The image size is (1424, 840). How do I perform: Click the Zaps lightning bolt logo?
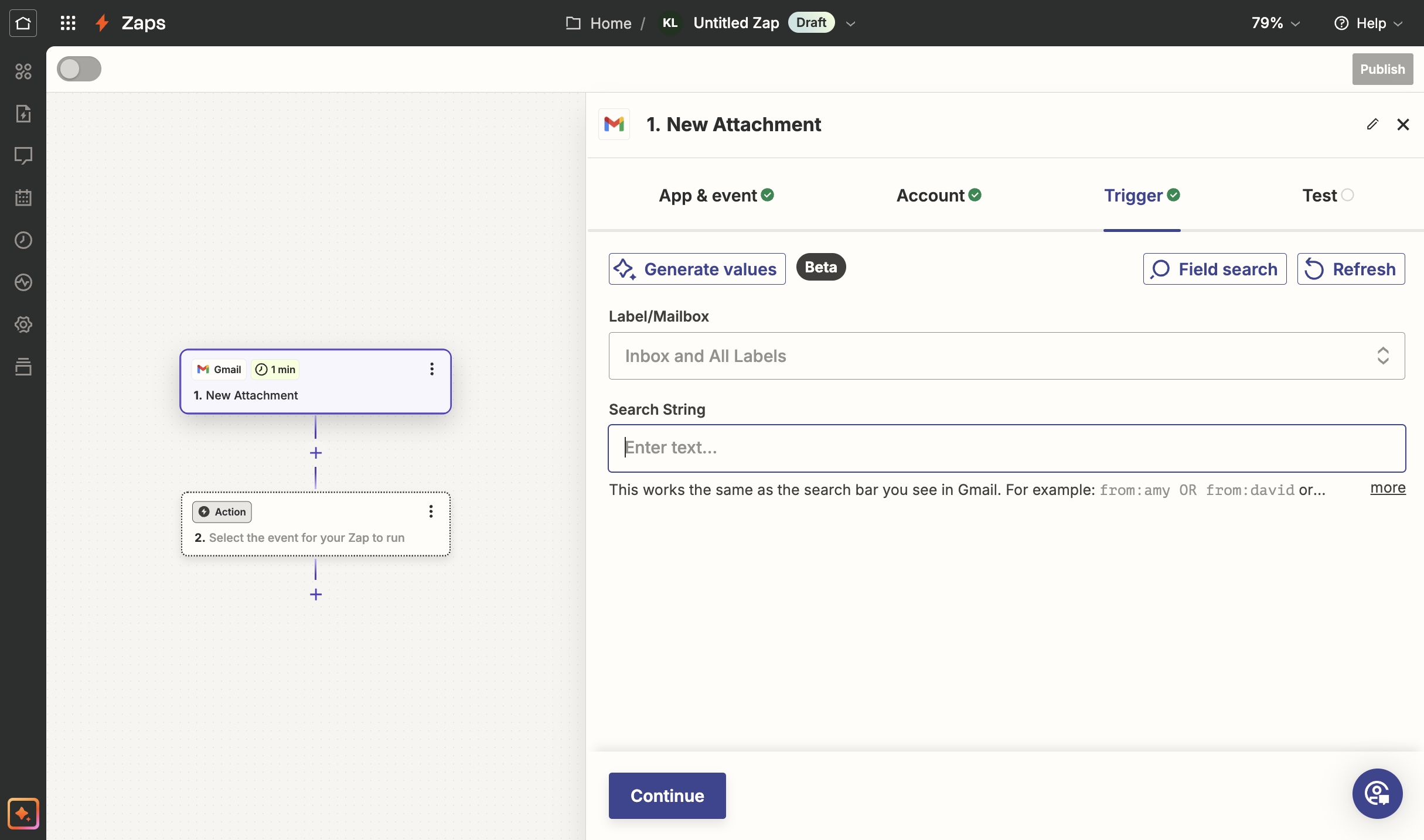pyautogui.click(x=103, y=23)
